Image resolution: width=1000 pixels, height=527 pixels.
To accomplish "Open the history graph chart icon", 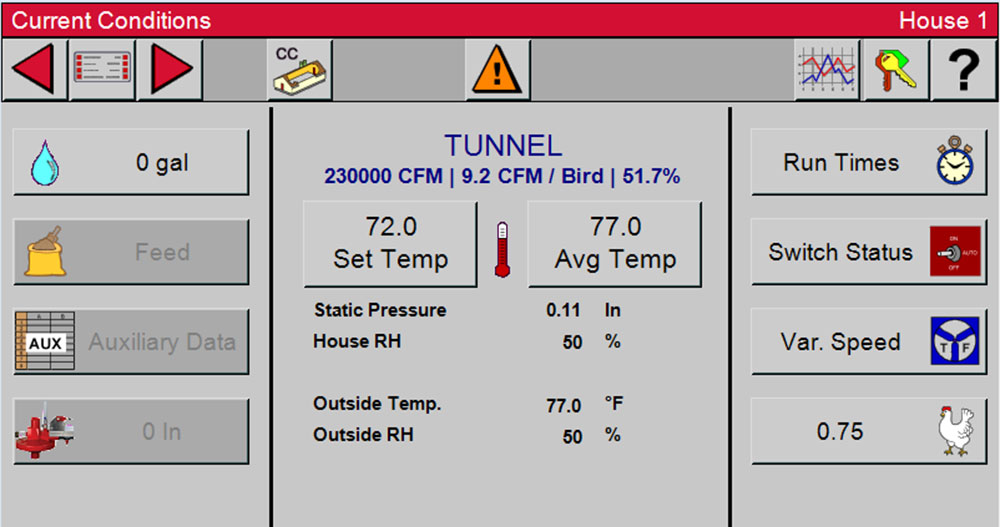I will (827, 70).
